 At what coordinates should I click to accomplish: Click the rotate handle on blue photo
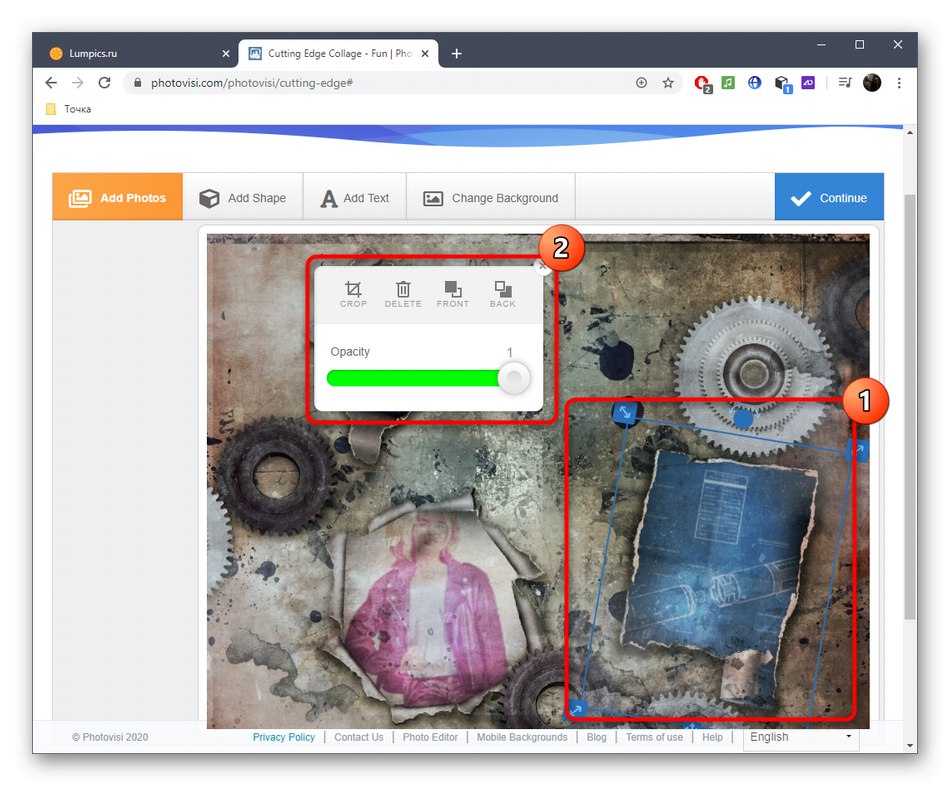coord(743,418)
